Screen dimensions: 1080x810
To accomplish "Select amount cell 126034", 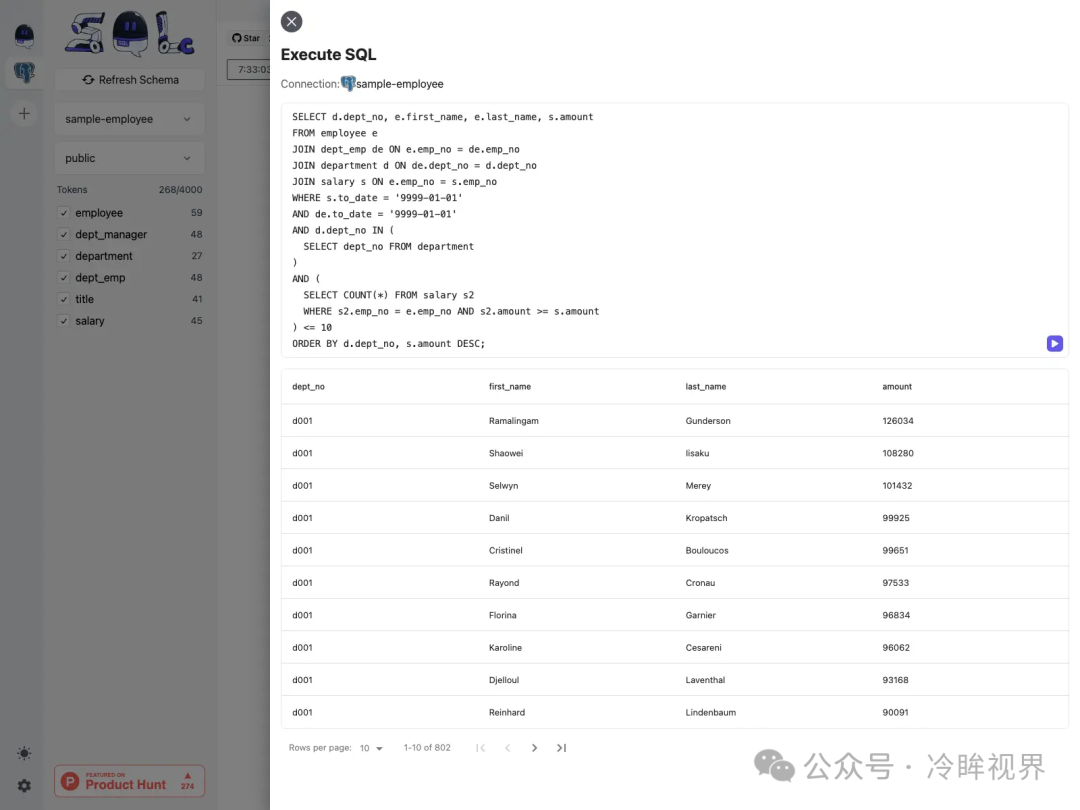I will (x=897, y=421).
